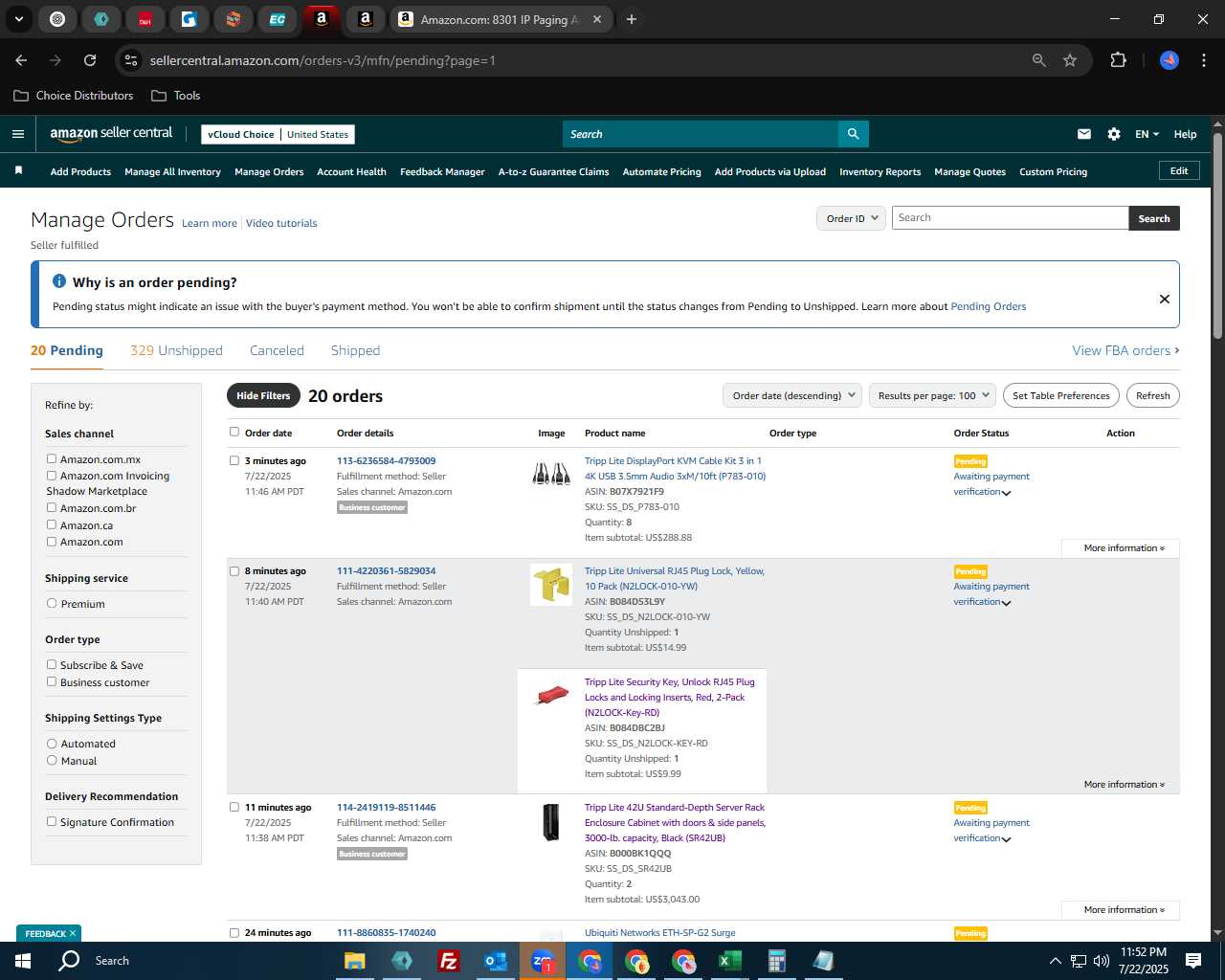Open the Choice Distributors bookmark folder
Image resolution: width=1225 pixels, height=980 pixels.
click(x=74, y=96)
